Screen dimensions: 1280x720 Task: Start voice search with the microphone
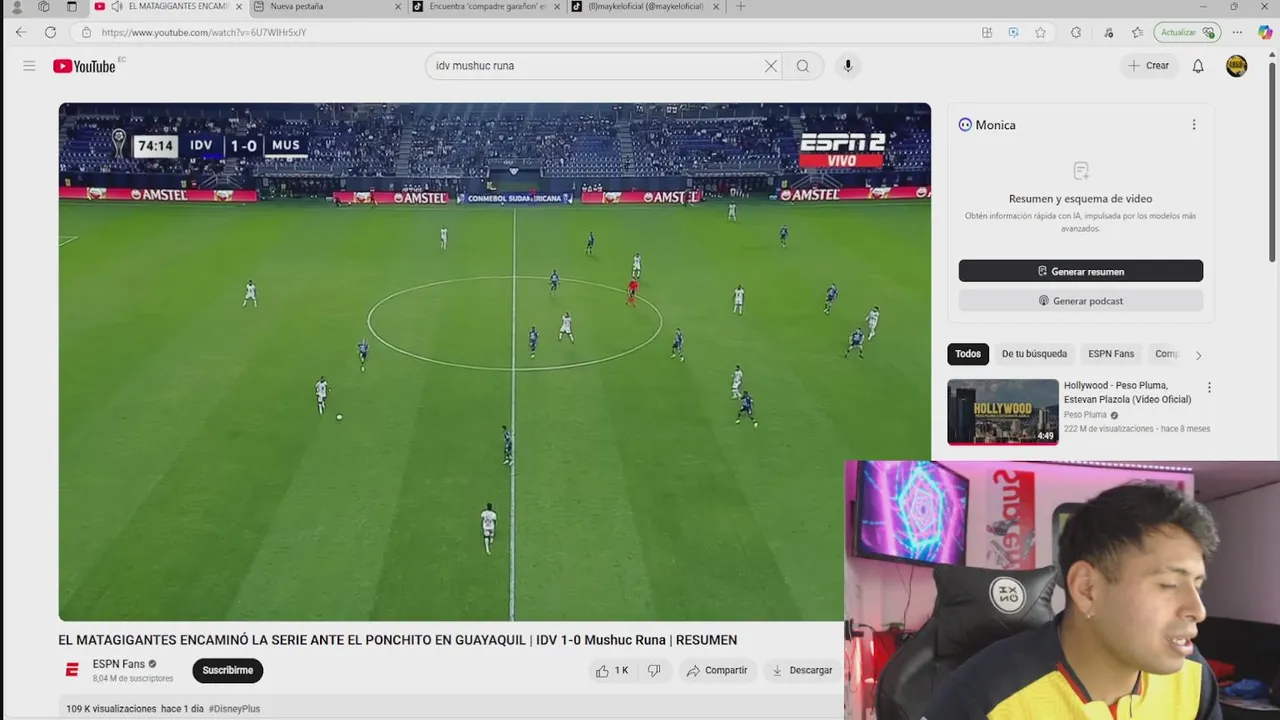pos(848,66)
